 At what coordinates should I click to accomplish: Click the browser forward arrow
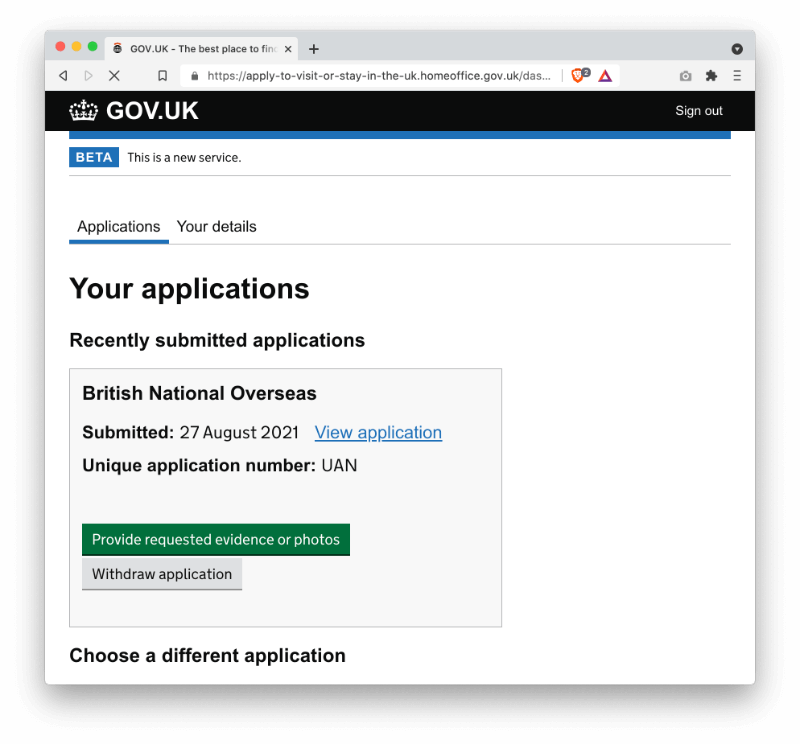88,76
